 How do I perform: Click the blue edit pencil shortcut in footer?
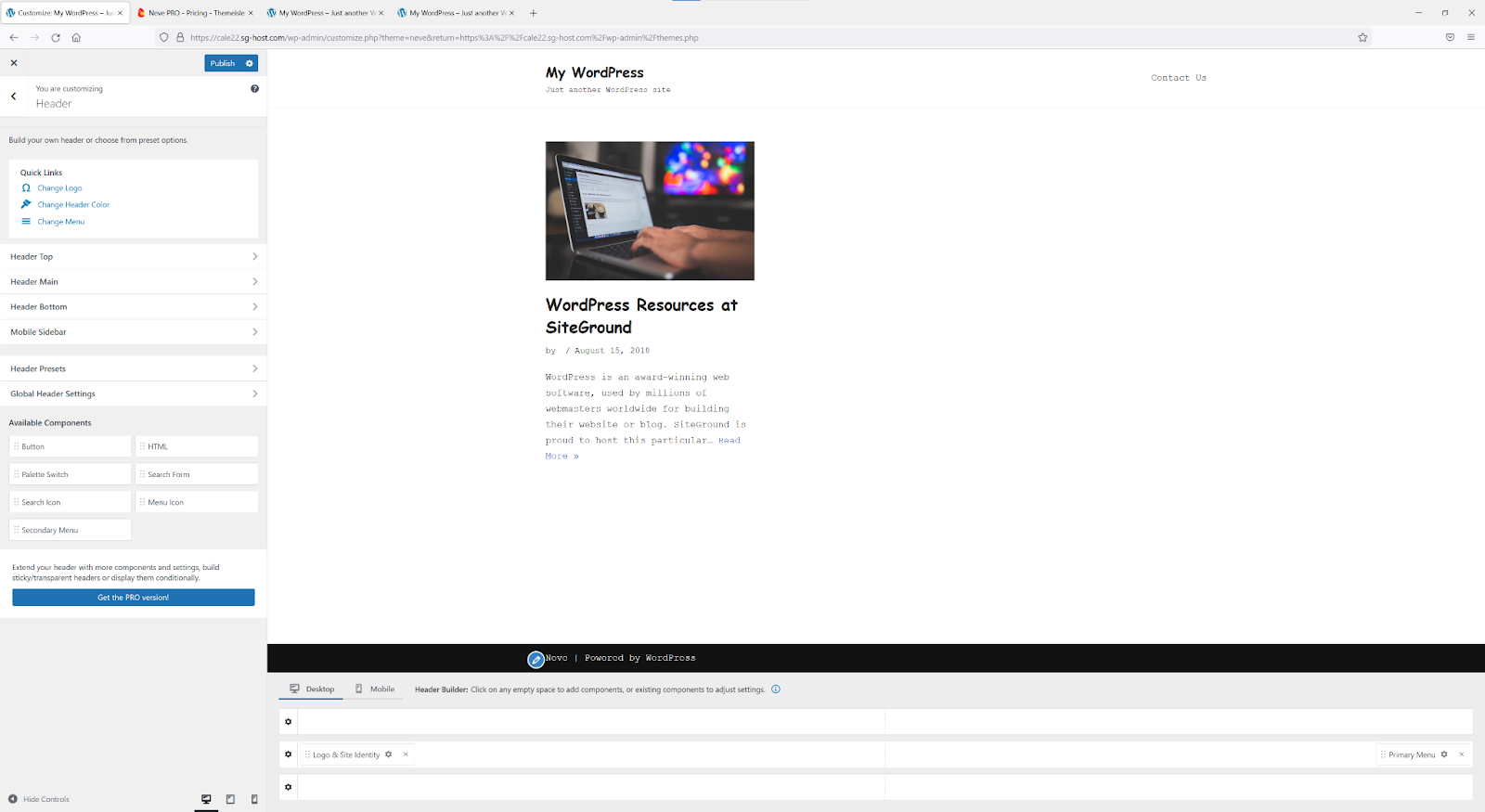[536, 660]
